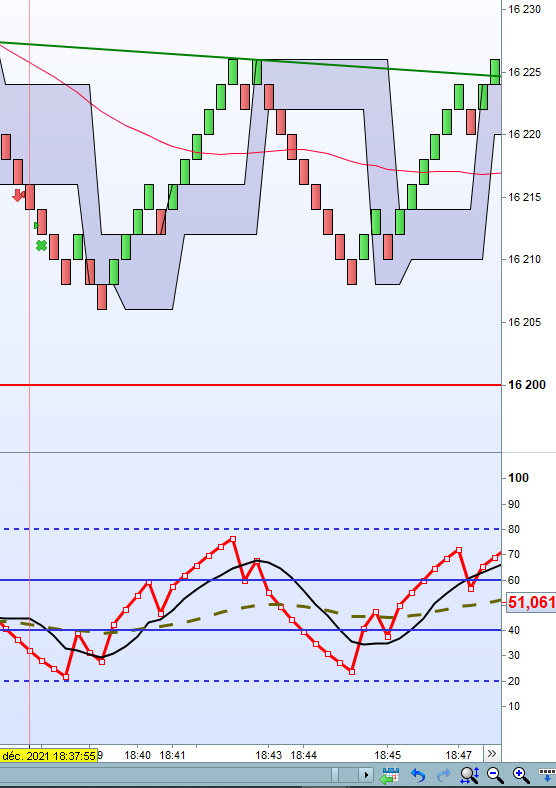Click the 16 205 price axis label
This screenshot has height=788, width=556.
point(524,322)
